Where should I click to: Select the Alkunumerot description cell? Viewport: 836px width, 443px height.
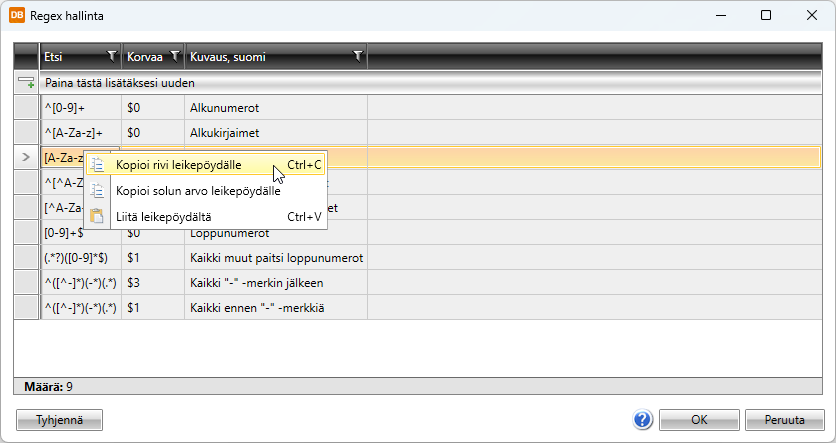point(275,107)
